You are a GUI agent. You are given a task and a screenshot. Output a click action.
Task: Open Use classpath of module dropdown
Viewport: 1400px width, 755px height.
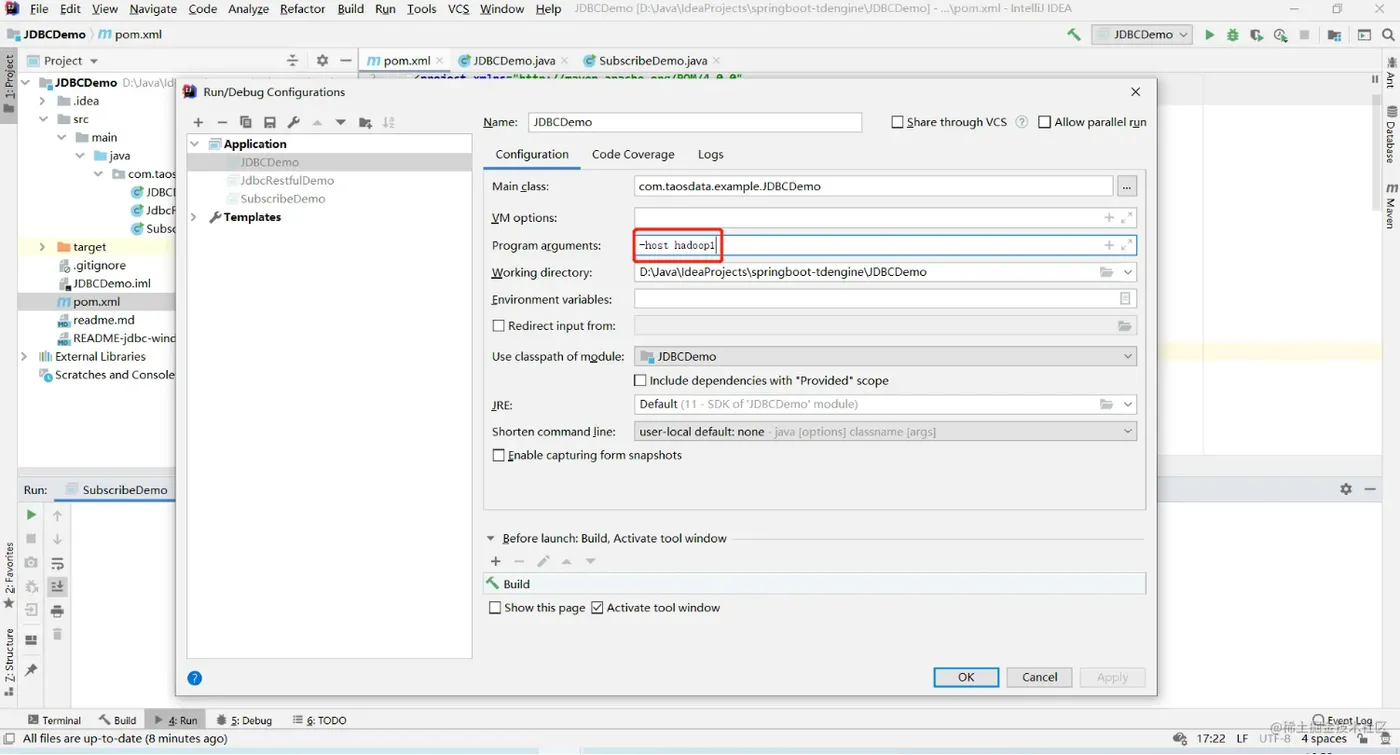click(x=885, y=356)
